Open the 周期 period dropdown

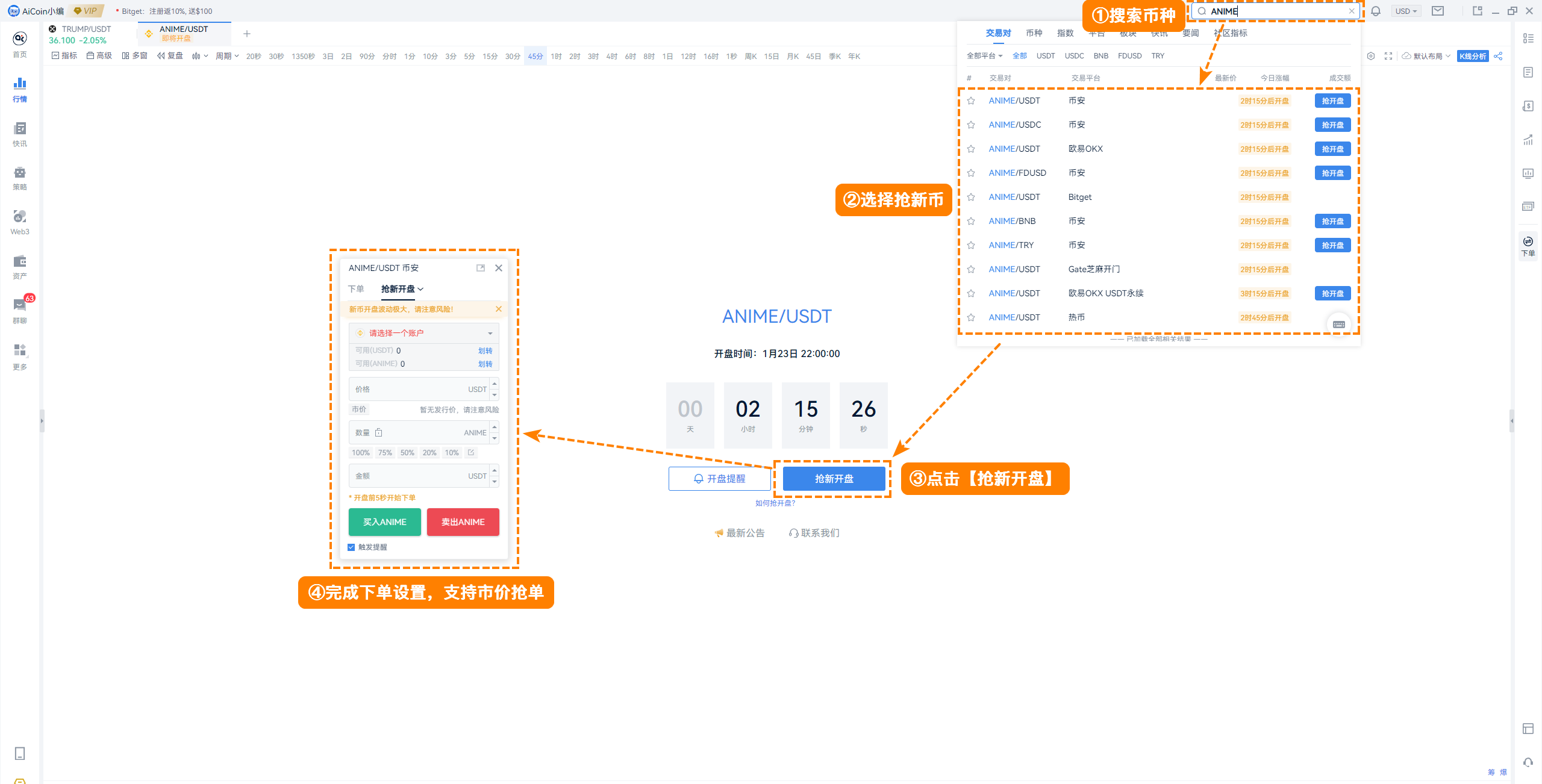pyautogui.click(x=227, y=56)
